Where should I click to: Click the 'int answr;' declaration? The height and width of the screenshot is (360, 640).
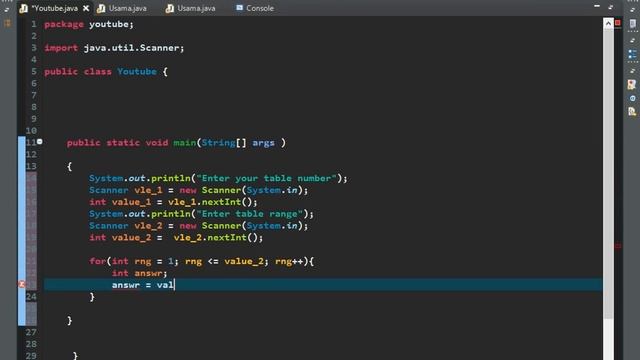click(x=139, y=273)
